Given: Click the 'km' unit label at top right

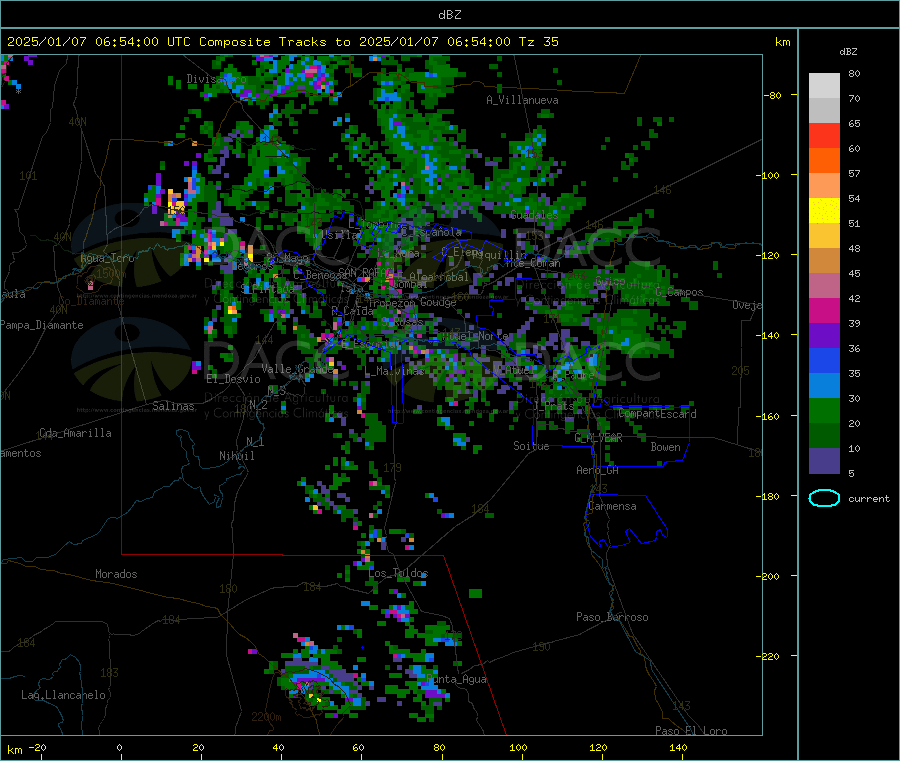Looking at the screenshot, I should [783, 42].
